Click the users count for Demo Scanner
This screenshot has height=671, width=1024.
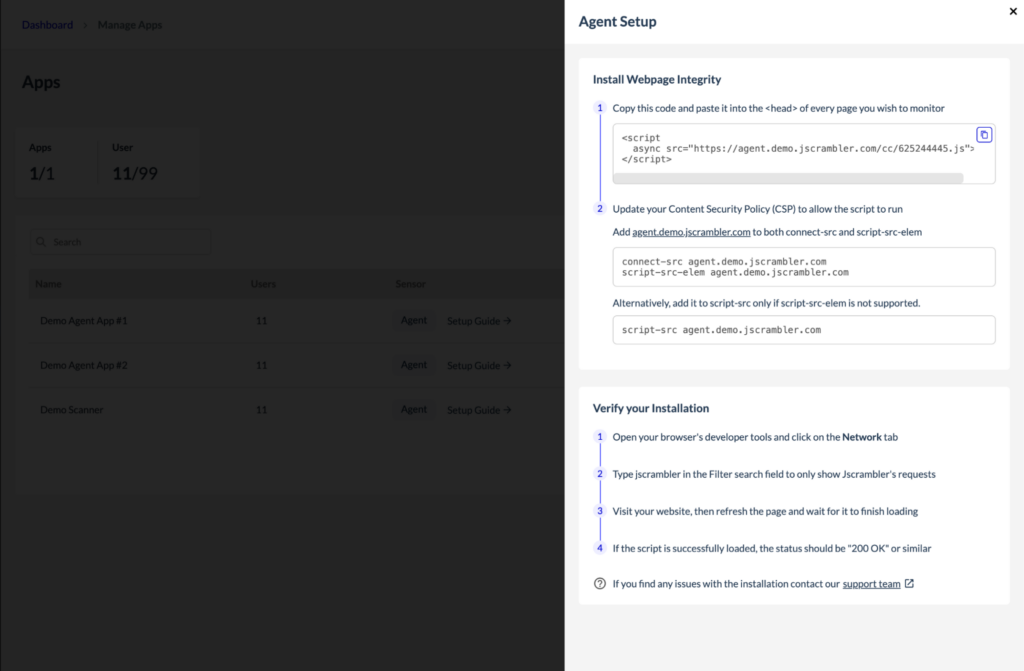pos(261,410)
